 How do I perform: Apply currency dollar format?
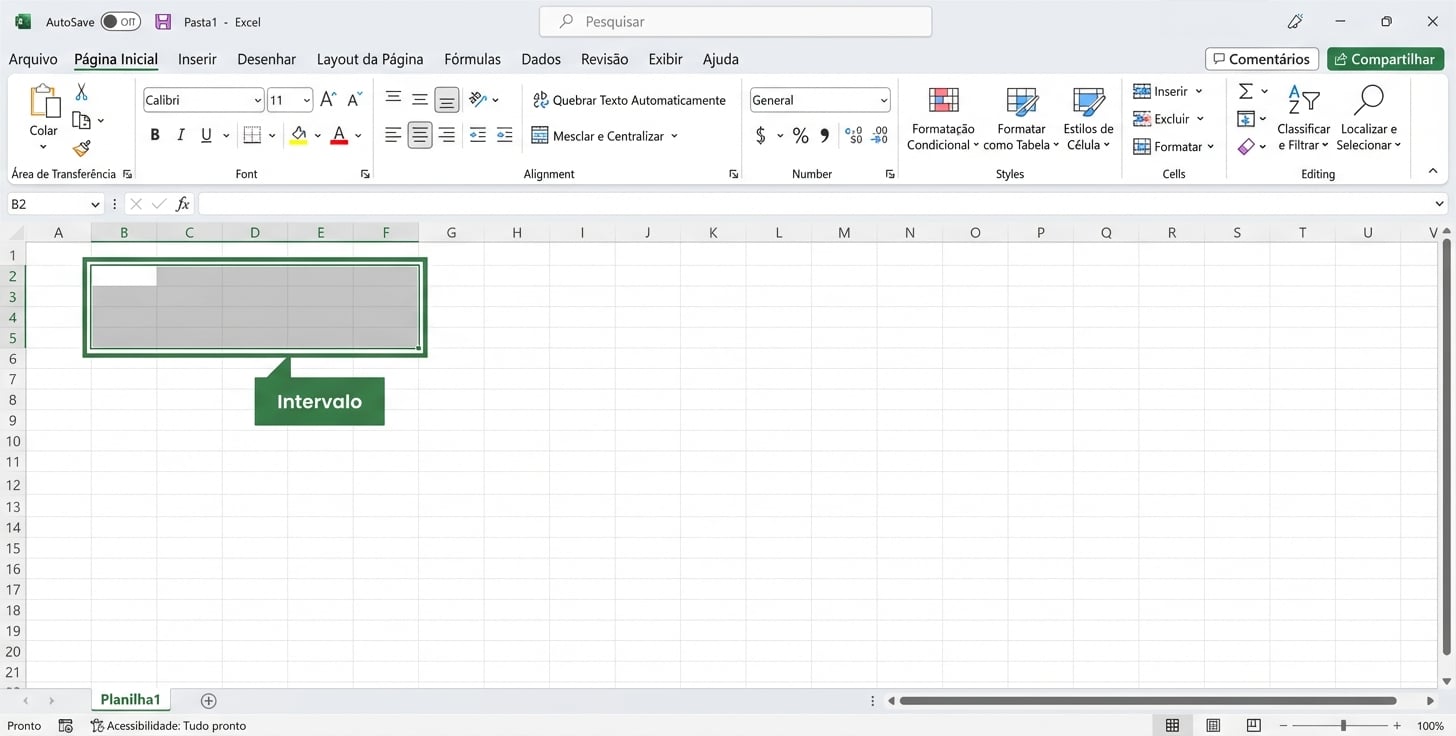coord(761,135)
